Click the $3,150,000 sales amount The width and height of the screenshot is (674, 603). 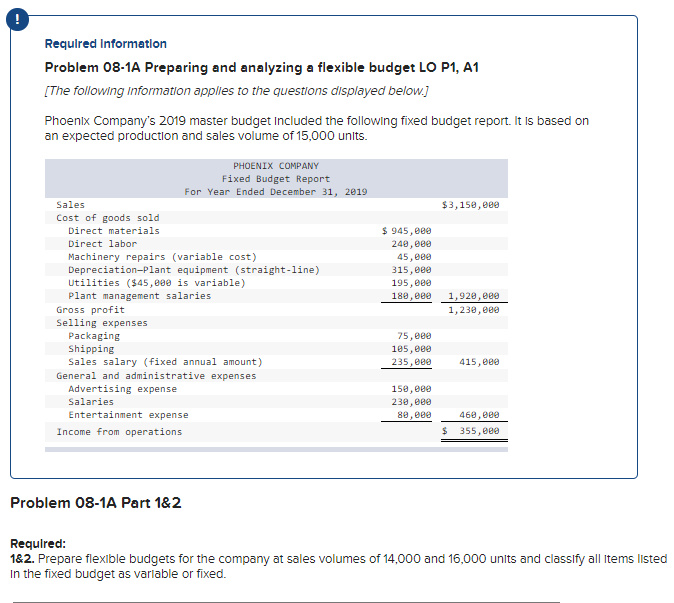471,205
